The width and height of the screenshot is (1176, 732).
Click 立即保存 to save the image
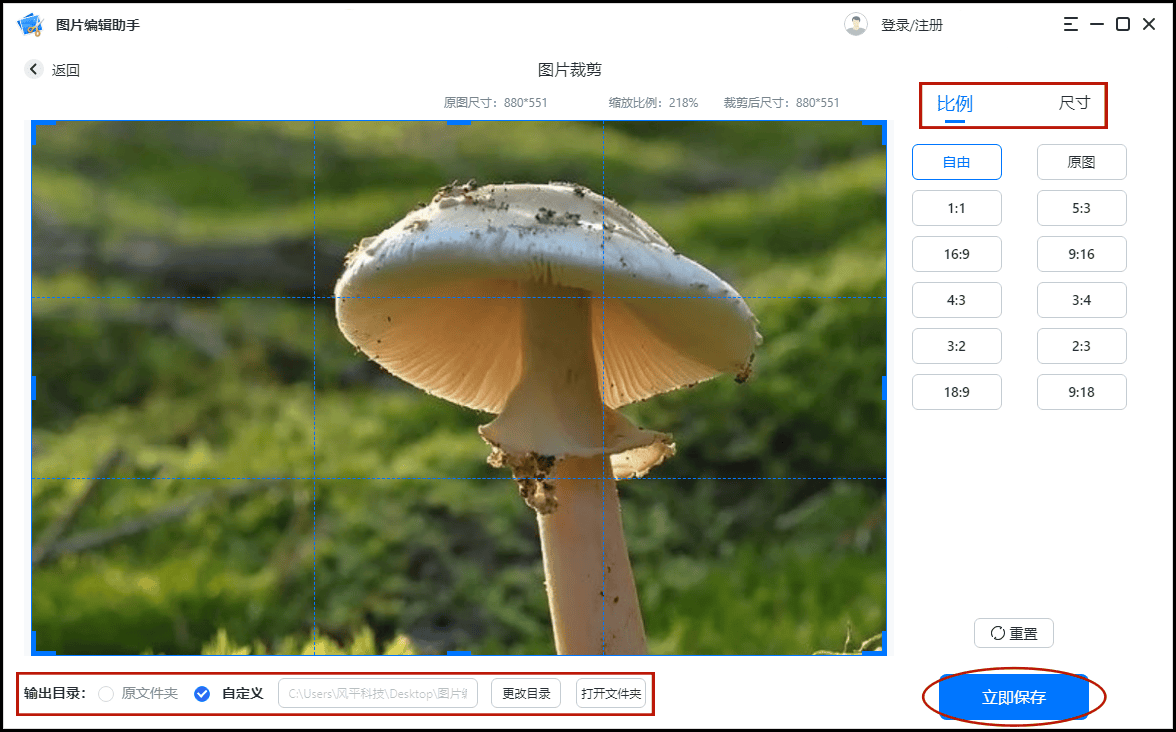[1013, 697]
